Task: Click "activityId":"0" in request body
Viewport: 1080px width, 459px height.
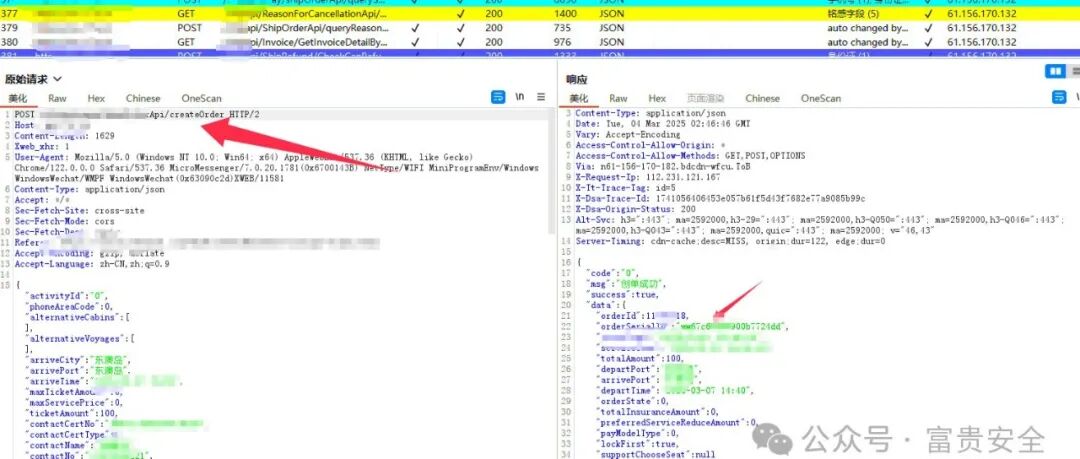Action: pyautogui.click(x=68, y=296)
